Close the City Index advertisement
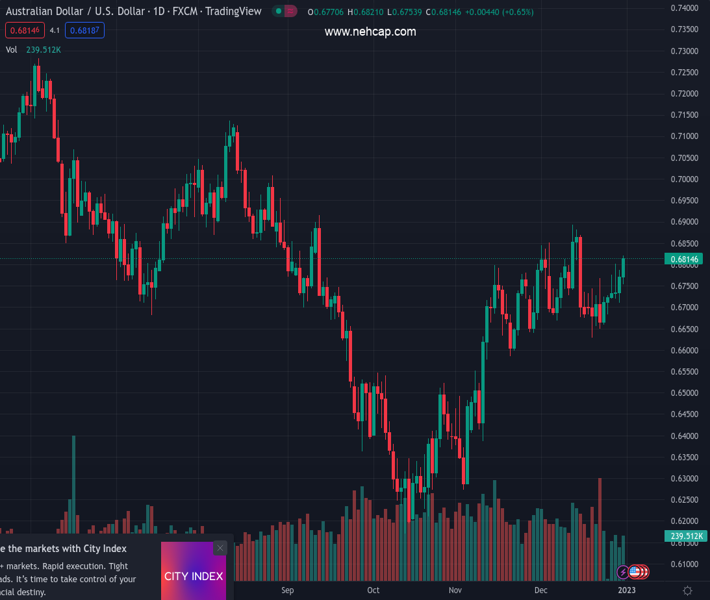 click(220, 548)
